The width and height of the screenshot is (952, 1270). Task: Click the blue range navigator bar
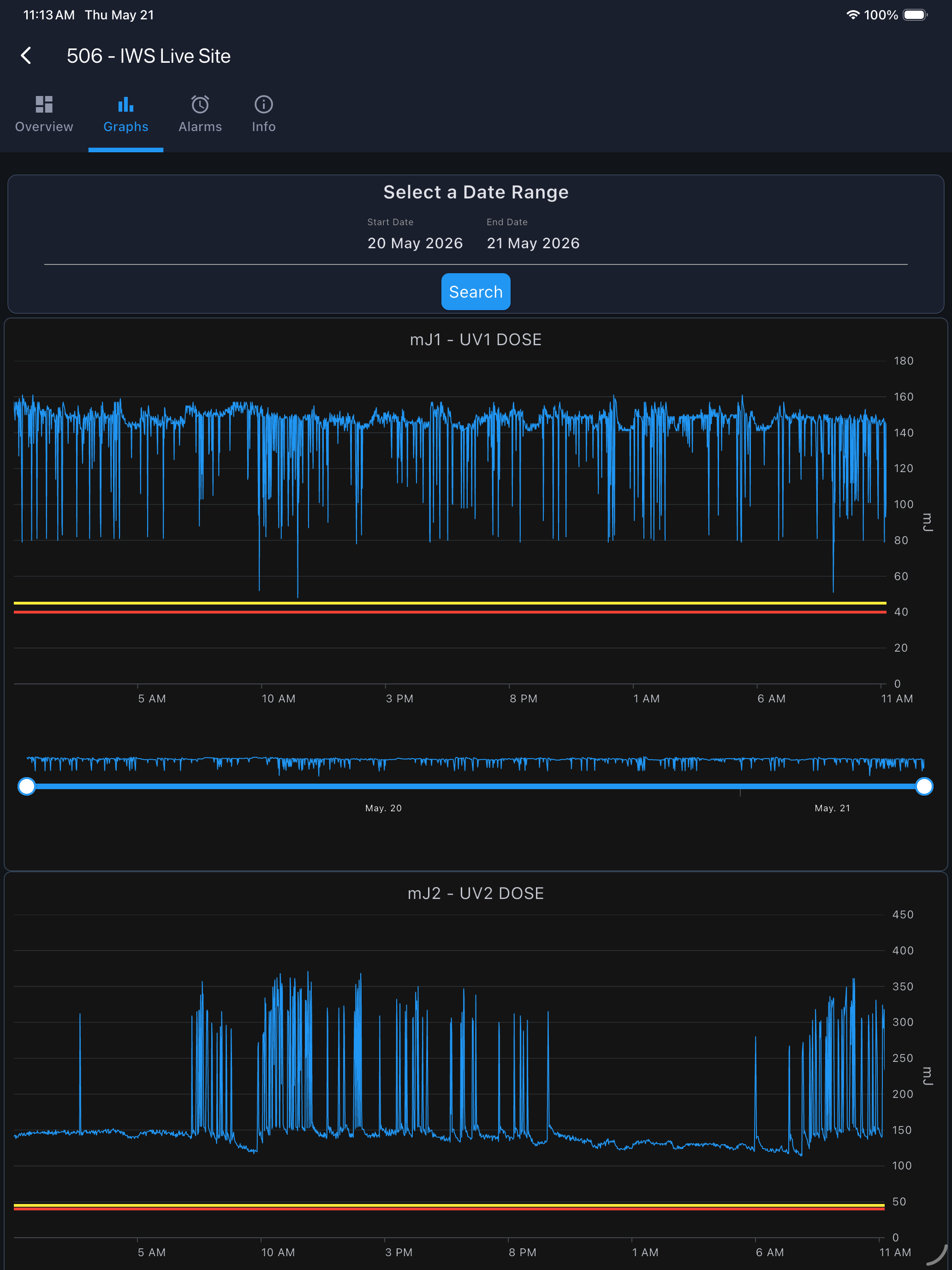[x=475, y=786]
